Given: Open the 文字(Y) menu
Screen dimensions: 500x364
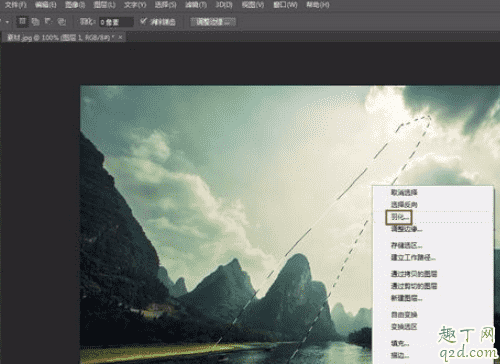Looking at the screenshot, I should [x=135, y=5].
